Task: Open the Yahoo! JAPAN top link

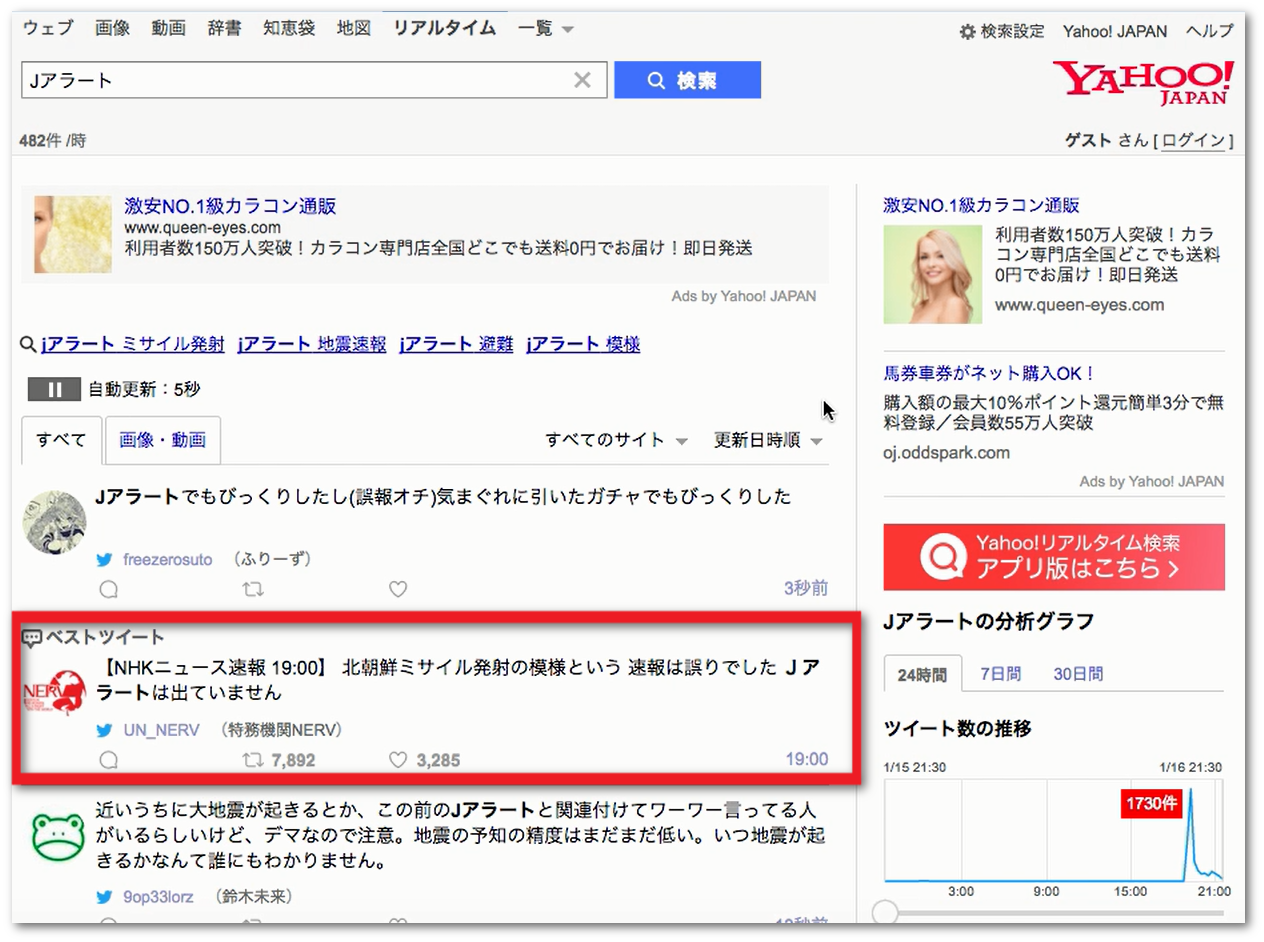Action: click(x=1115, y=31)
